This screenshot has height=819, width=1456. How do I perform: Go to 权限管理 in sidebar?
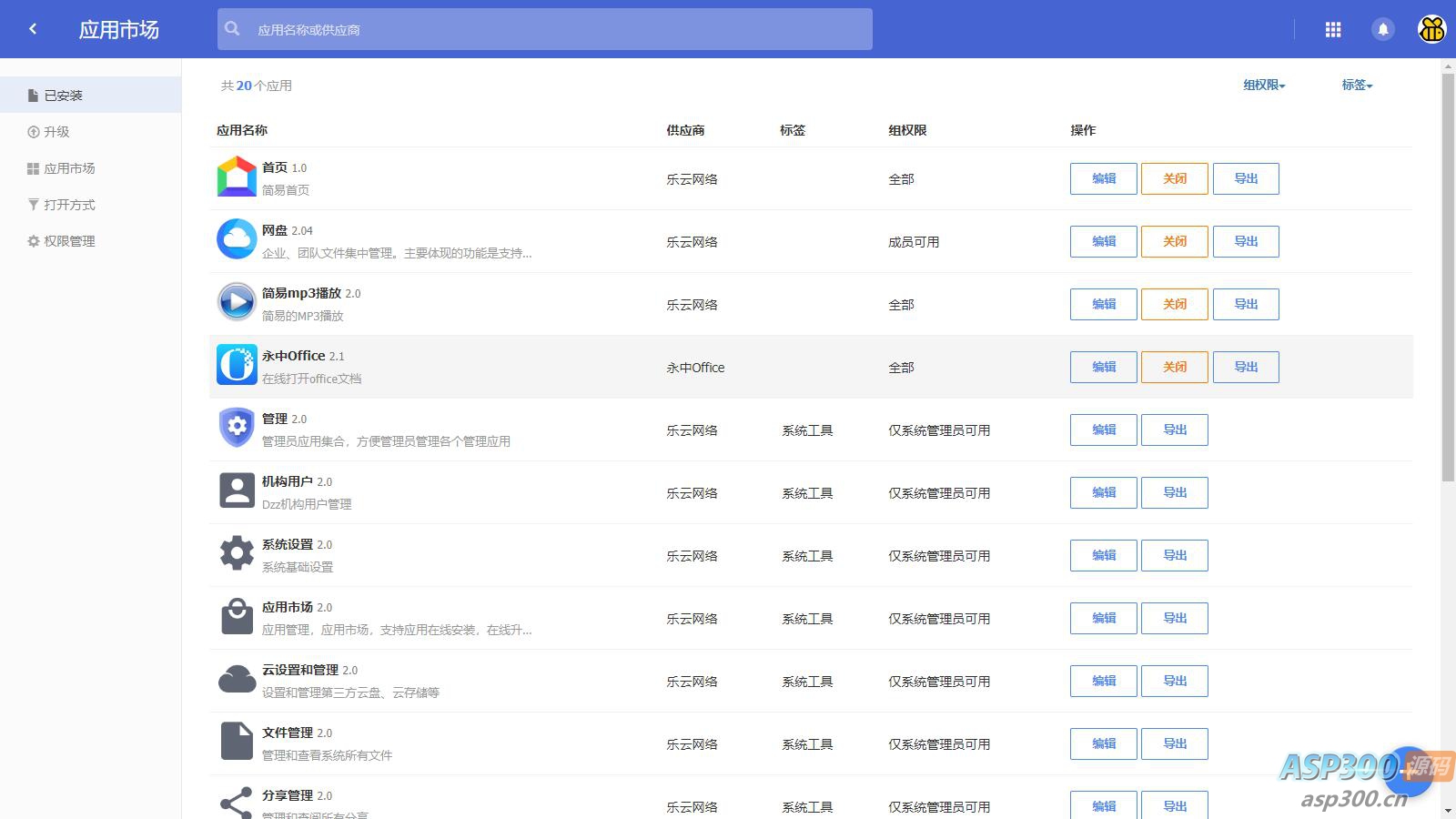[69, 241]
